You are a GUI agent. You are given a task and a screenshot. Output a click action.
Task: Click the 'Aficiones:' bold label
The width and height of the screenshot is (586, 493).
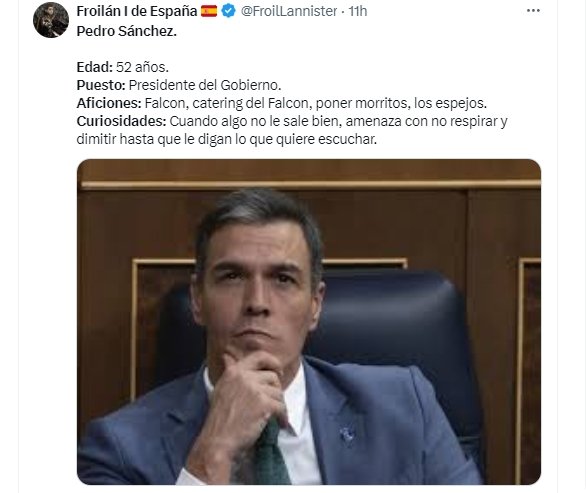tap(109, 103)
